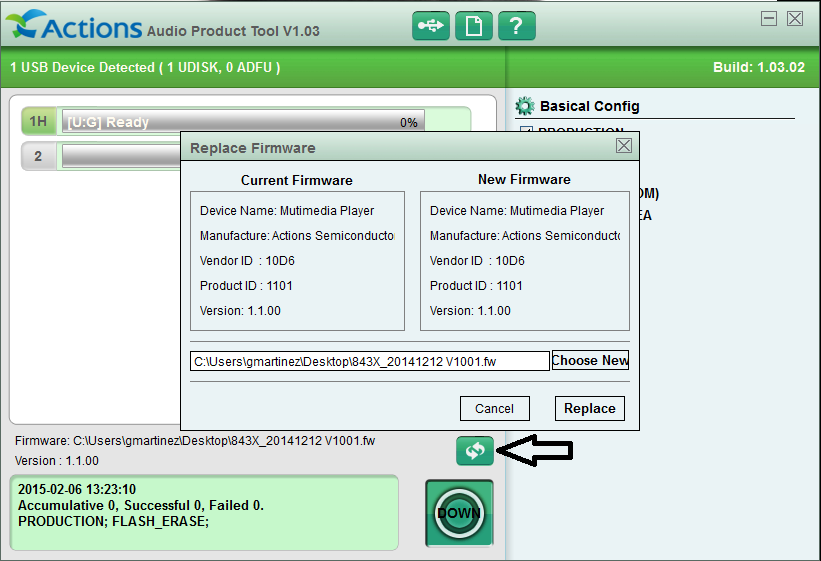
Task: Cancel the firmware replacement
Action: coord(494,408)
